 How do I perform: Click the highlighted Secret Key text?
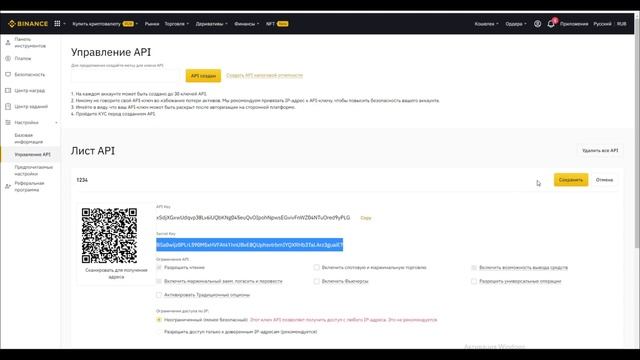[249, 244]
